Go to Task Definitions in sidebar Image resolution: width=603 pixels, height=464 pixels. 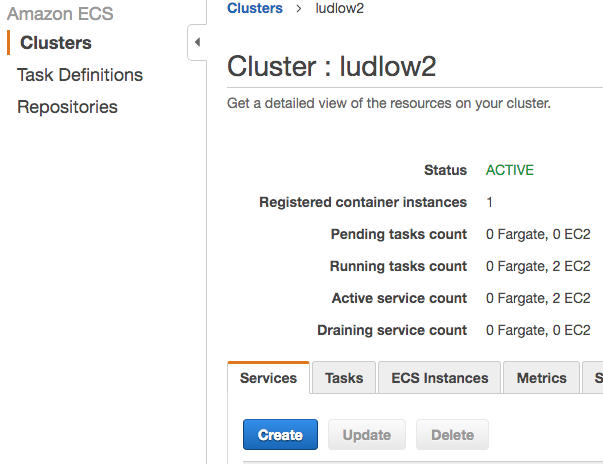pyautogui.click(x=80, y=75)
